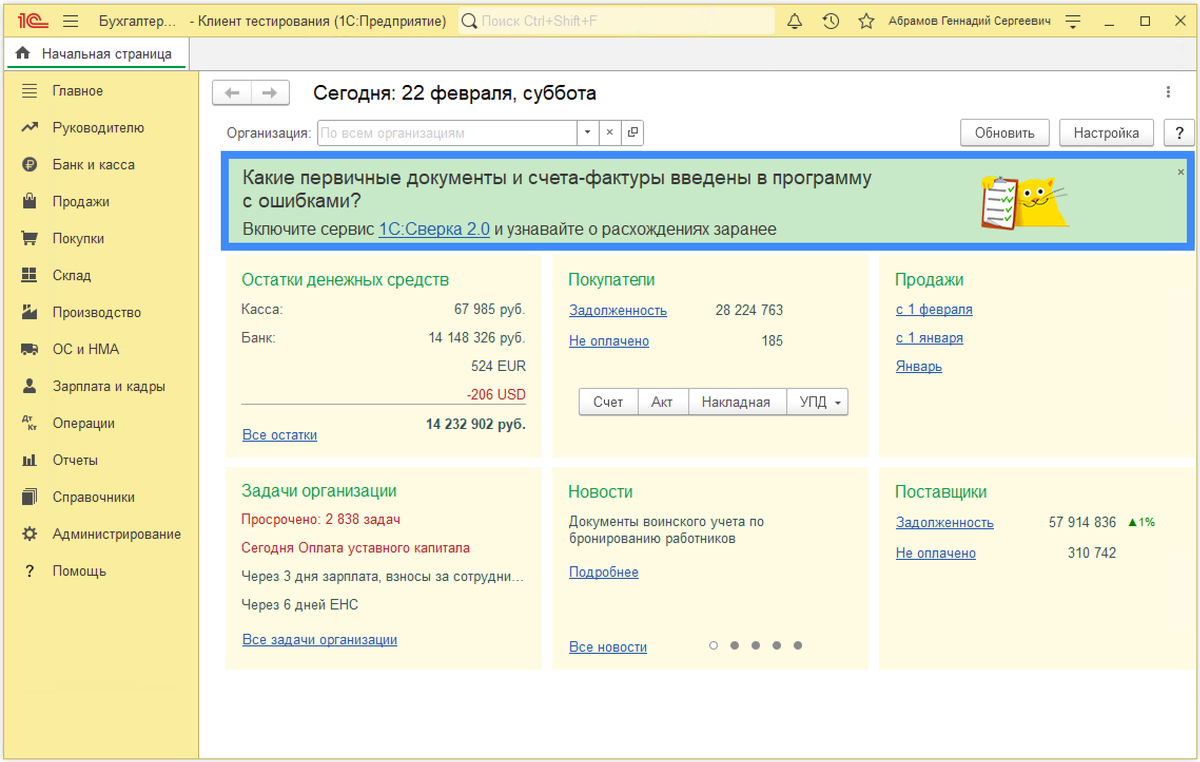
Task: Click the Обновить button
Action: tap(1005, 133)
